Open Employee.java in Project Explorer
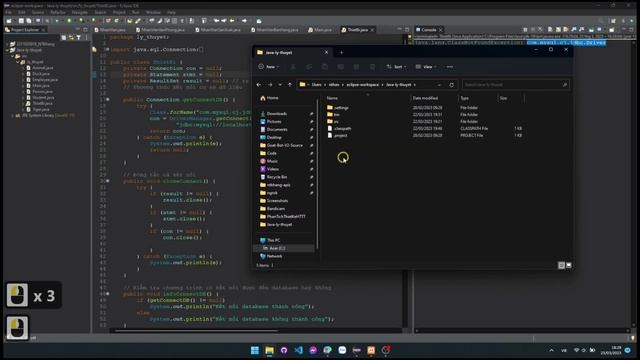640x360 pixels. 42,80
